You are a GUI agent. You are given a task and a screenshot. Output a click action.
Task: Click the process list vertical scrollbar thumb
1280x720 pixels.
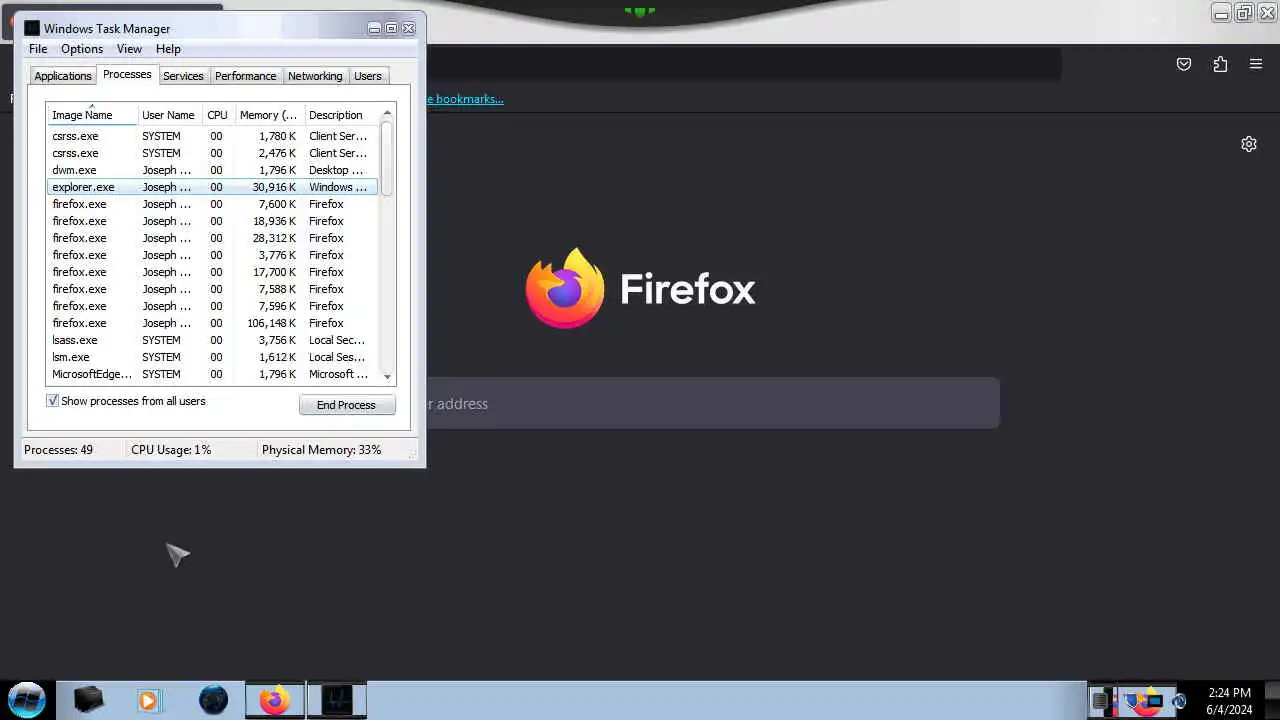tap(387, 158)
